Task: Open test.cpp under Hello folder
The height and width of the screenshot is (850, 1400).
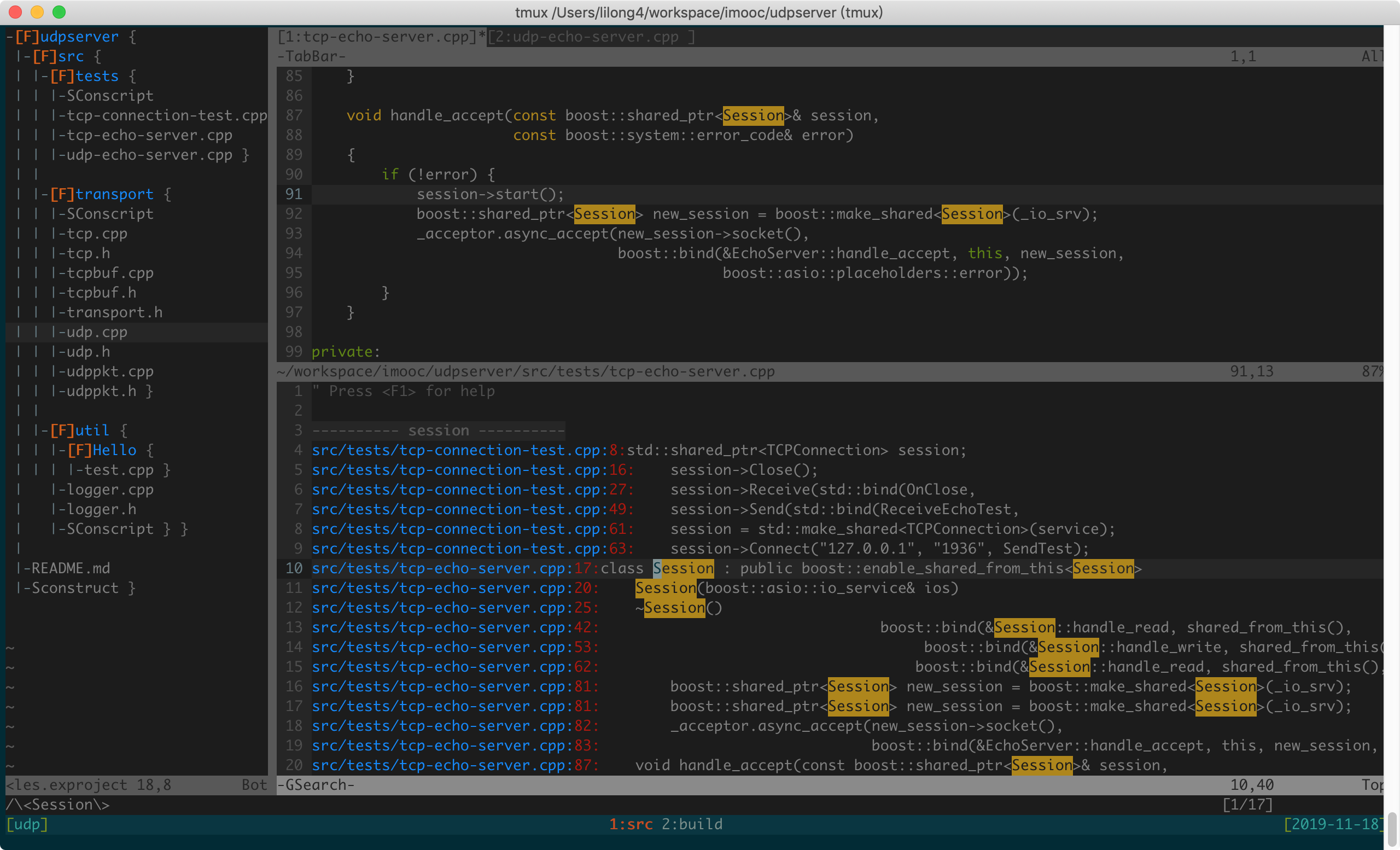Action: click(119, 470)
